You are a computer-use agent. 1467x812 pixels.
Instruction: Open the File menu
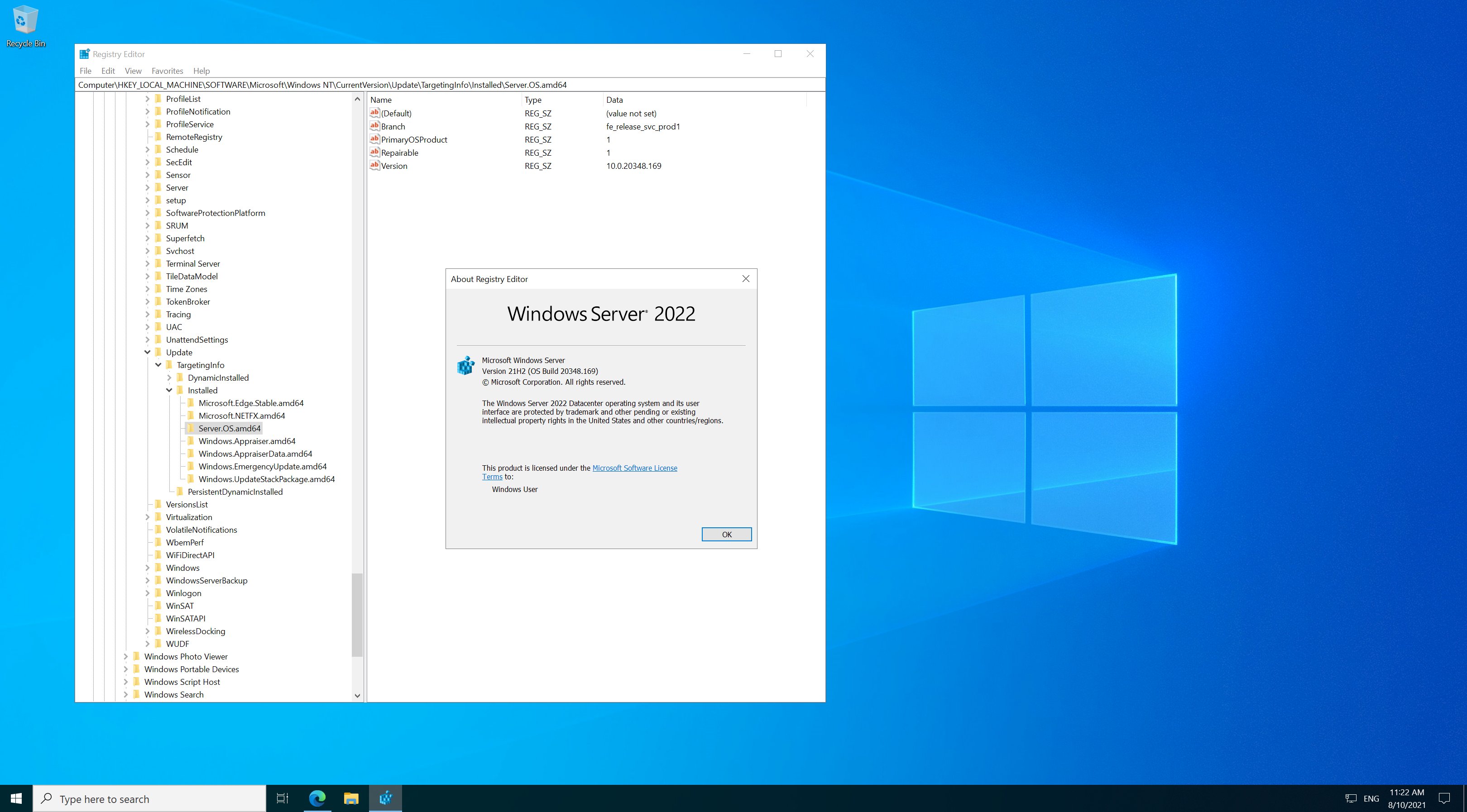pos(86,71)
